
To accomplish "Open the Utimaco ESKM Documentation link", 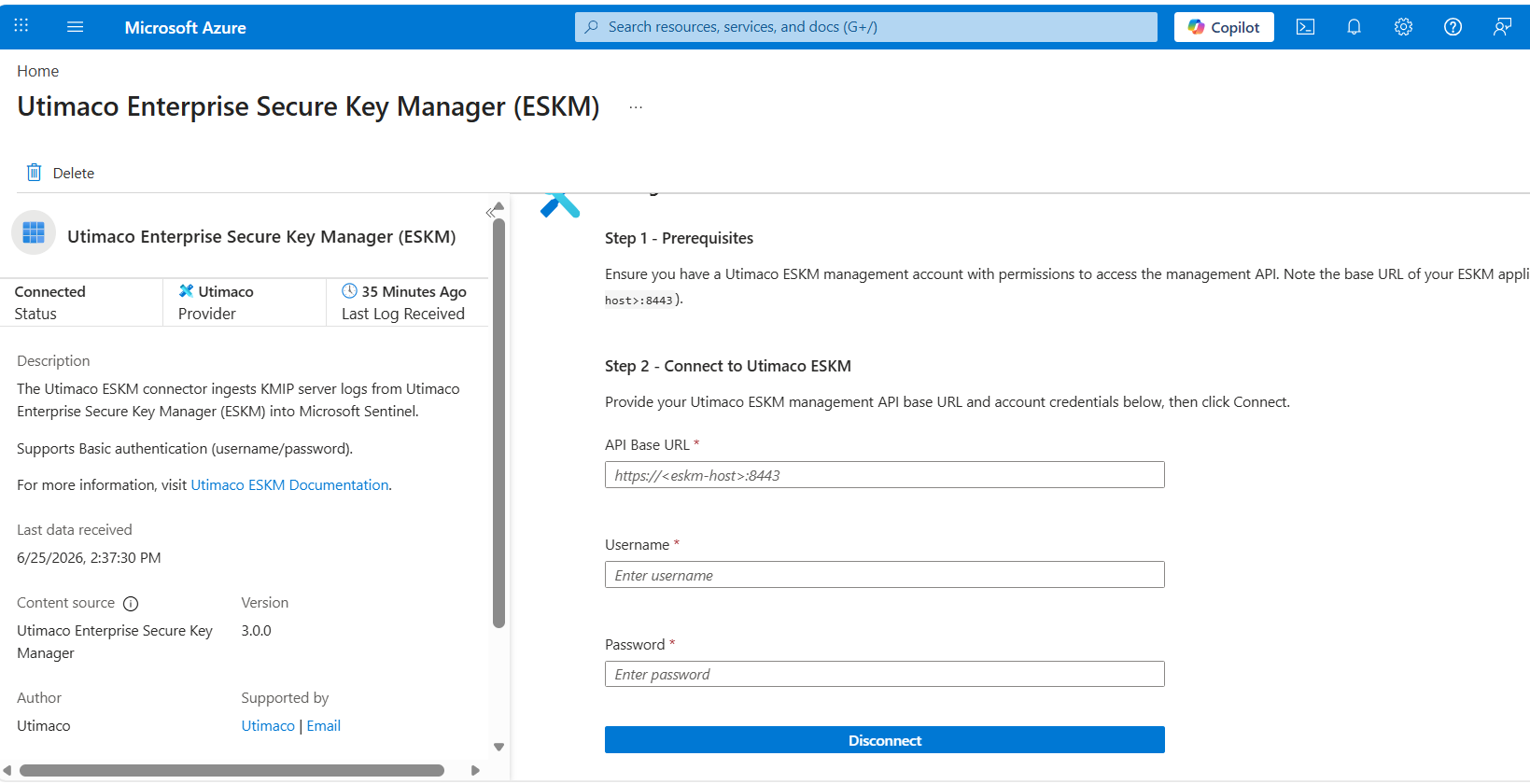I will pos(289,485).
